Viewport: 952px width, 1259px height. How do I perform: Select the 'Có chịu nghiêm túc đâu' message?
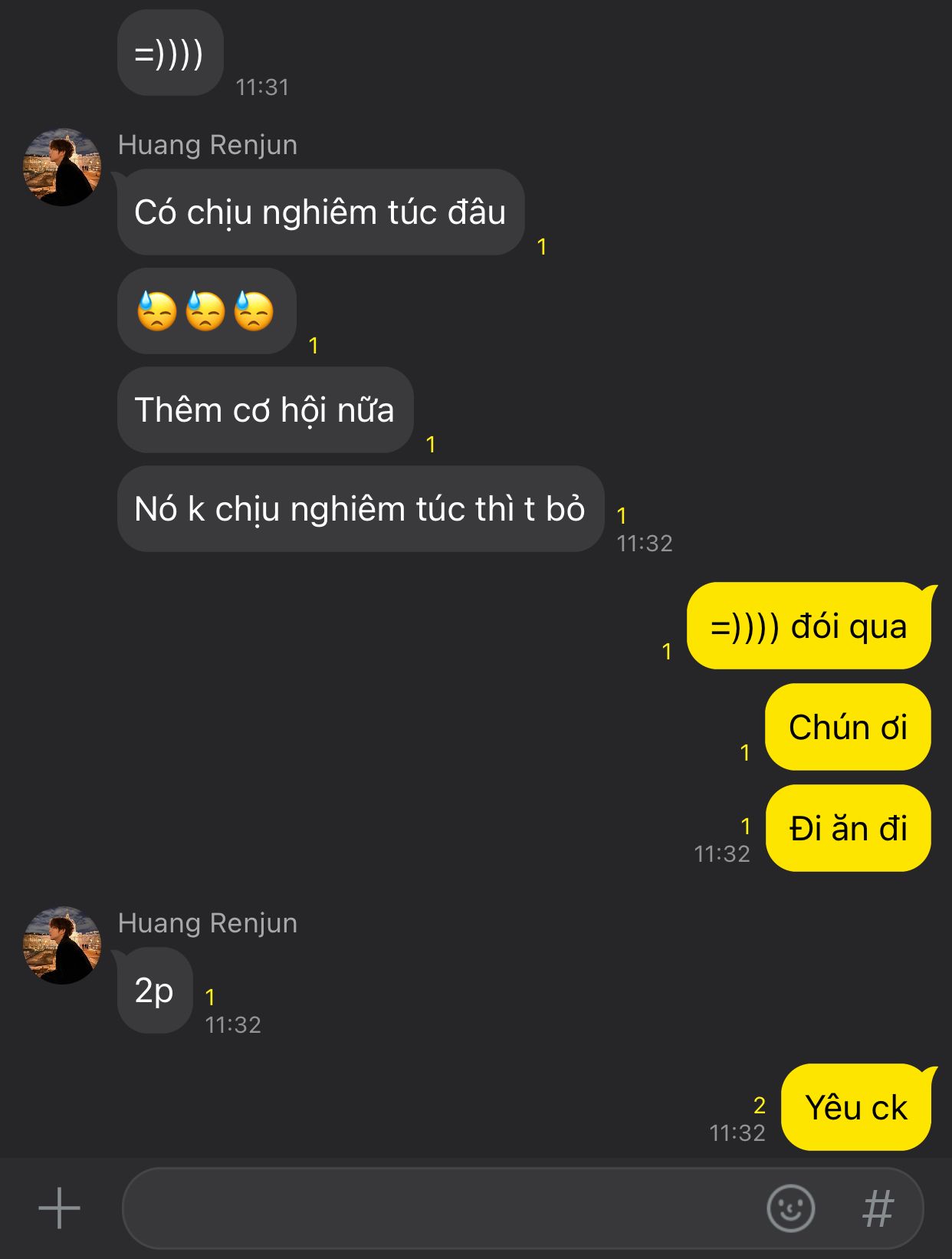tap(320, 212)
